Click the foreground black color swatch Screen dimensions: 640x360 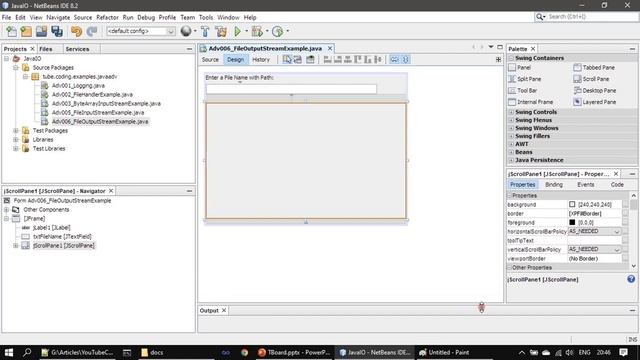point(572,222)
